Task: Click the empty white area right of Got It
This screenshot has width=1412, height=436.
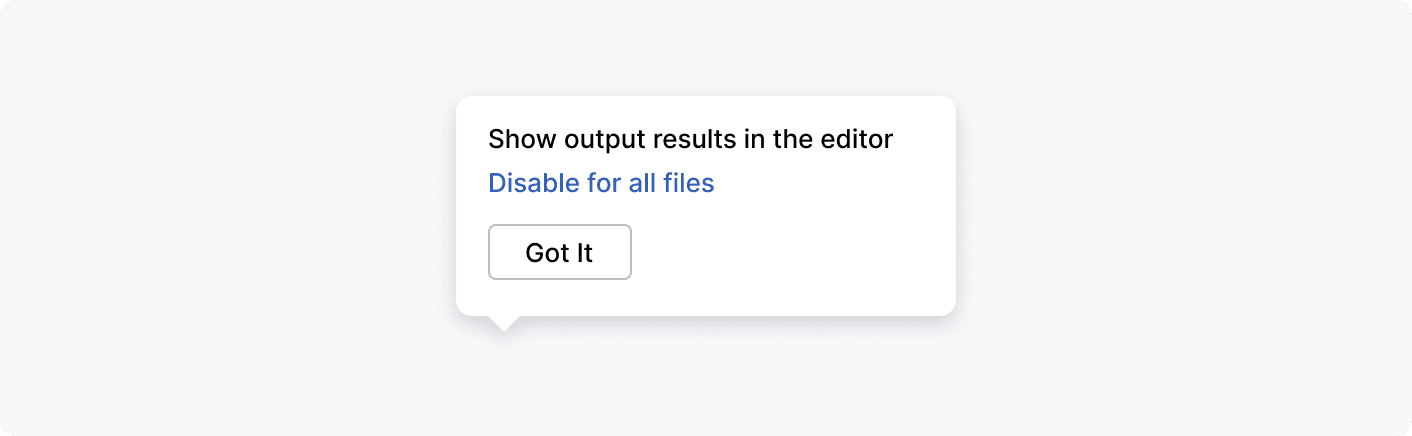Action: pos(790,253)
